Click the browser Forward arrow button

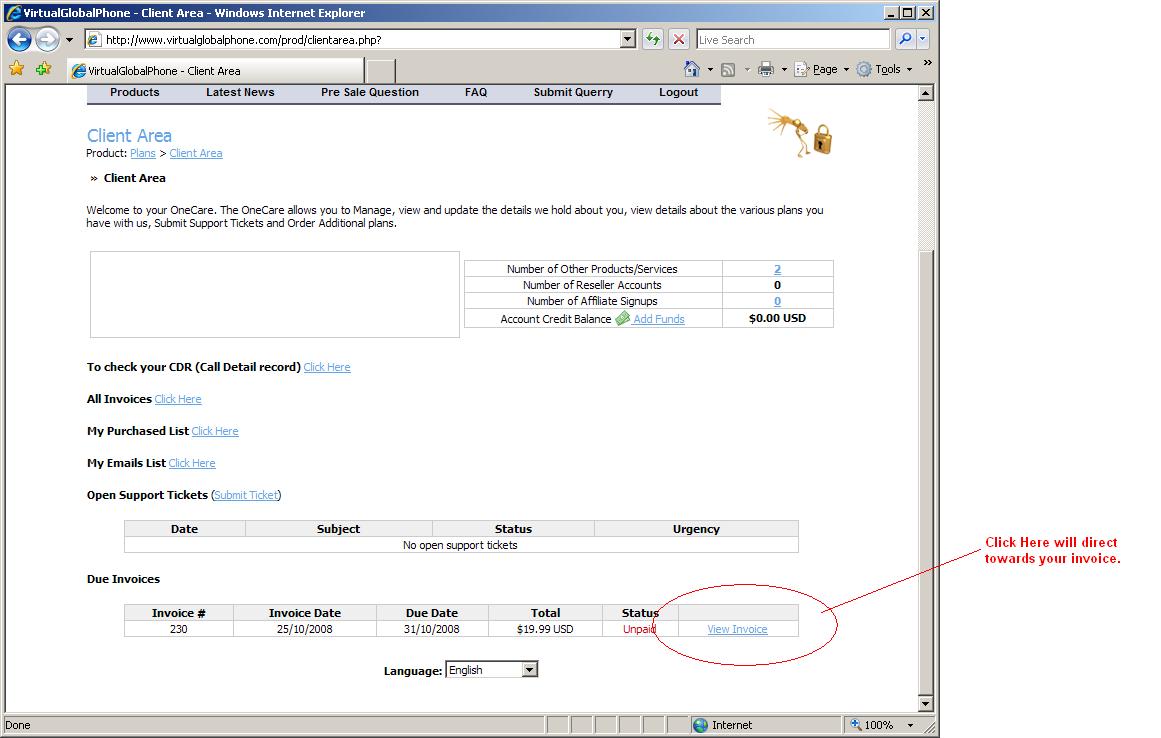pos(47,39)
